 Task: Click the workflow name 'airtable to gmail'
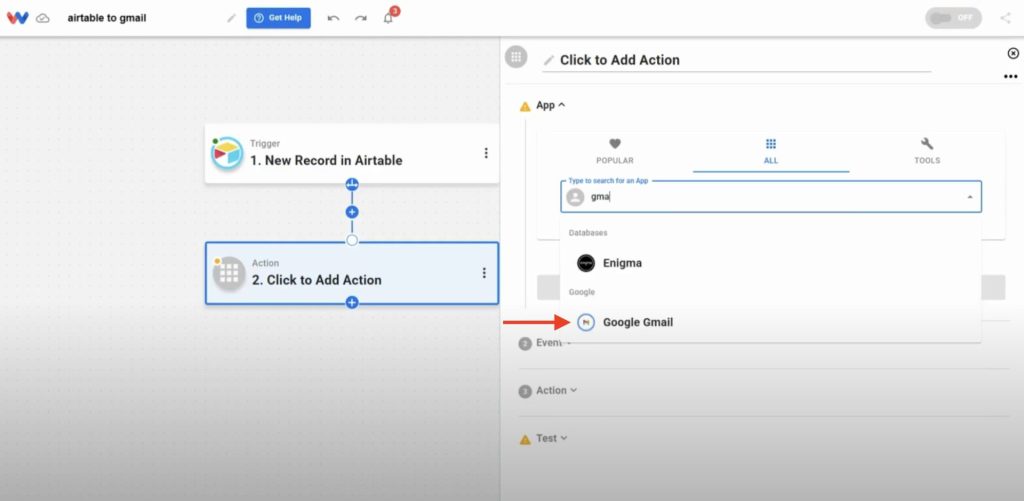click(x=106, y=18)
